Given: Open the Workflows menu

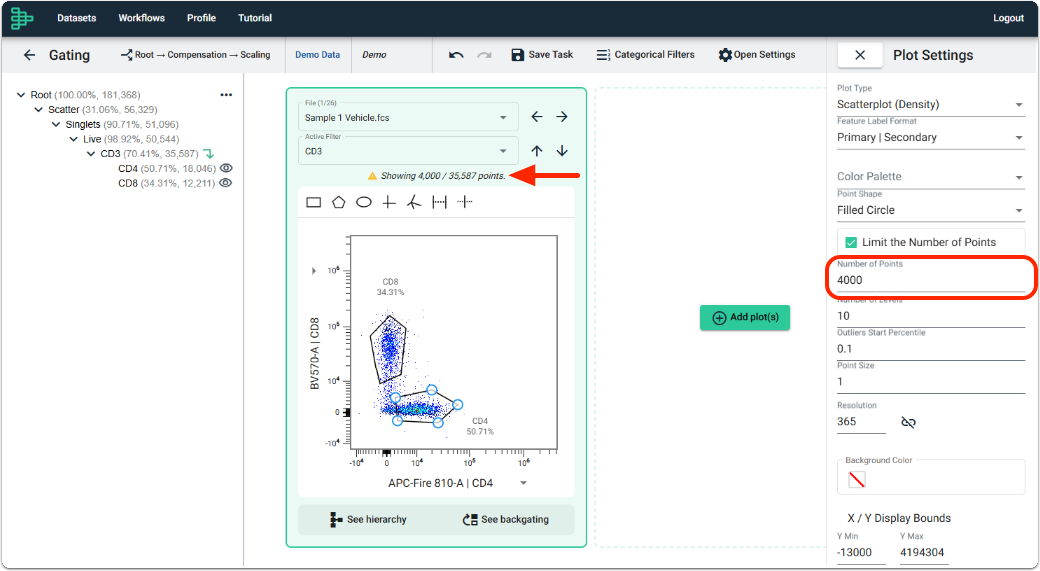Looking at the screenshot, I should click(x=141, y=18).
